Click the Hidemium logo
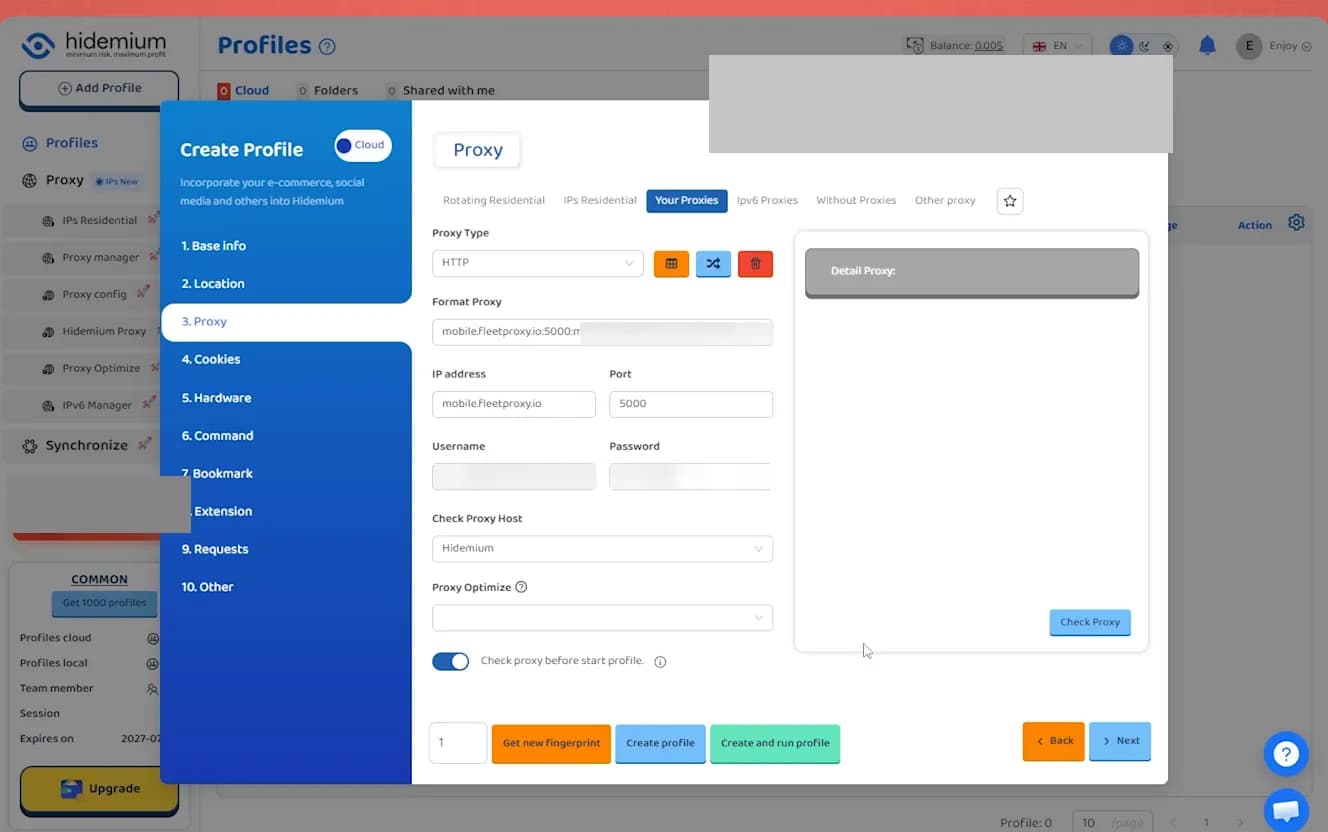 click(94, 45)
